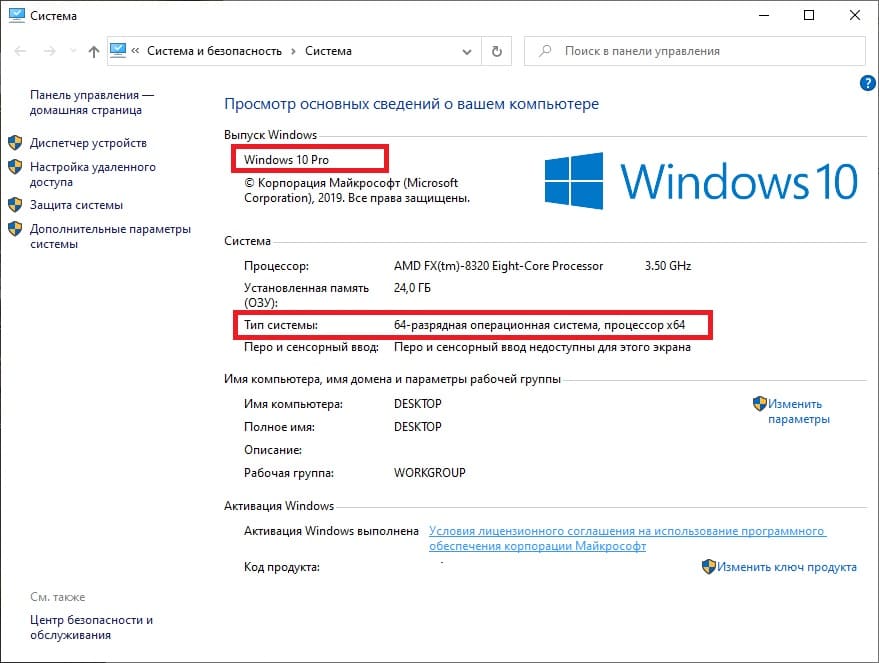This screenshot has width=879, height=663.
Task: Open 'Настройка удаленного доступа' link
Action: (x=92, y=174)
